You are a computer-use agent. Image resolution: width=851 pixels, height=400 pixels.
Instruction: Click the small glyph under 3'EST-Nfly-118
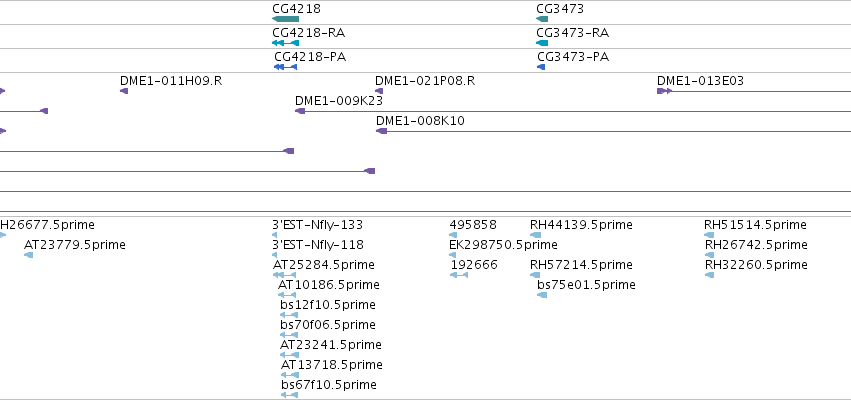click(x=274, y=255)
